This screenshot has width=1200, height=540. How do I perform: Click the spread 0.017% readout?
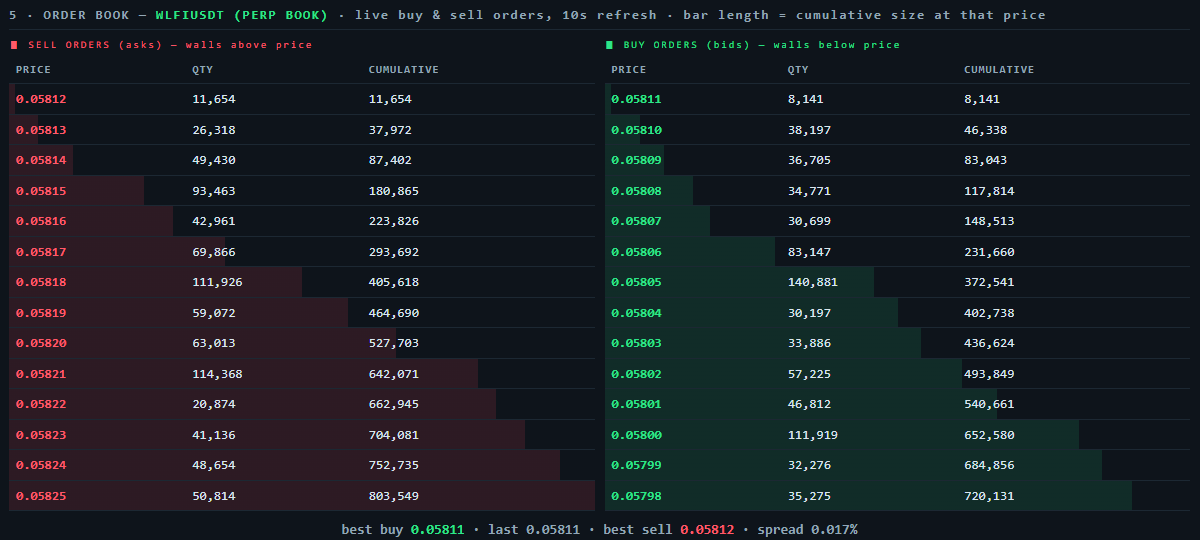pos(807,529)
